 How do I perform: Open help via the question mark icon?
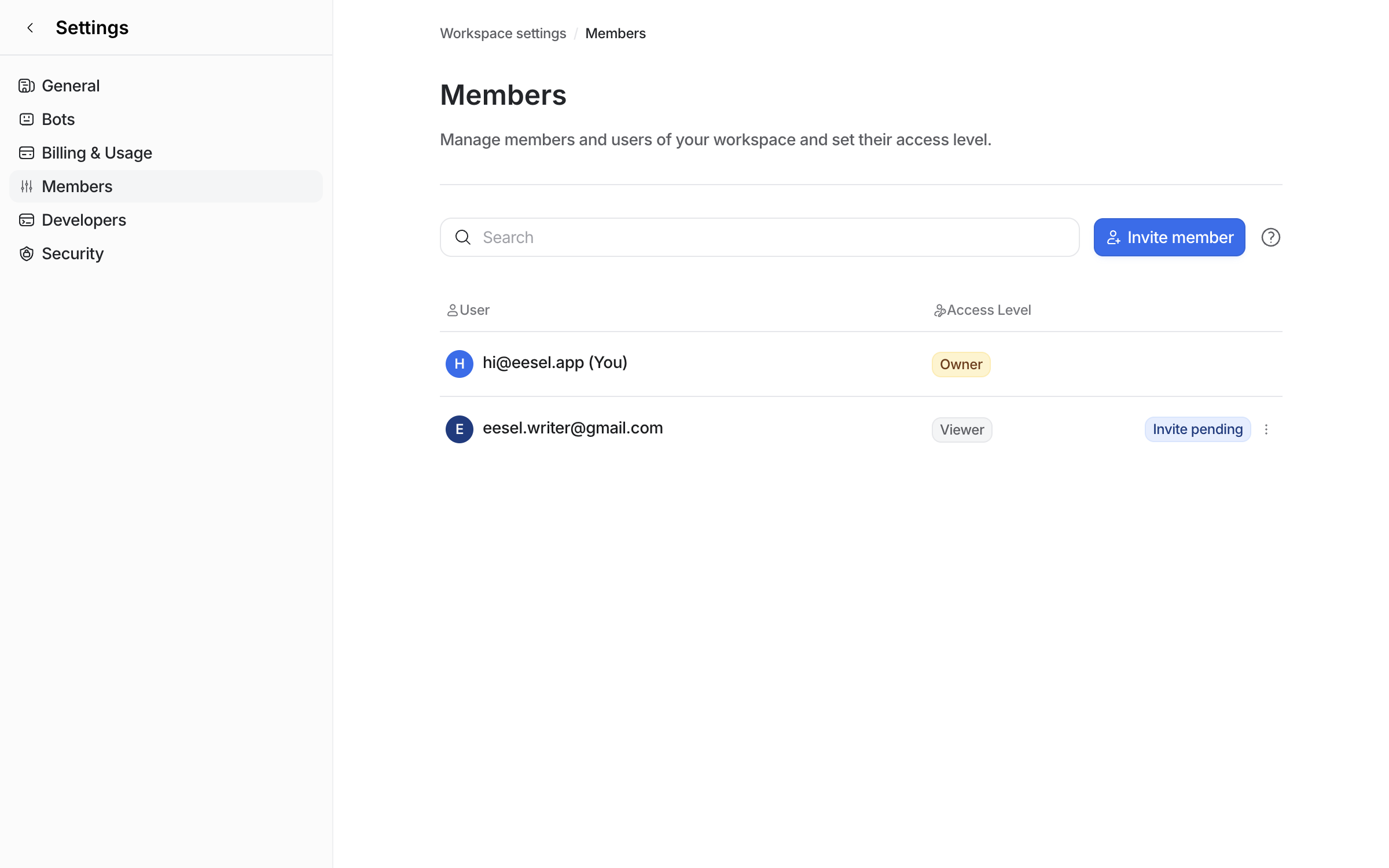[x=1270, y=237]
